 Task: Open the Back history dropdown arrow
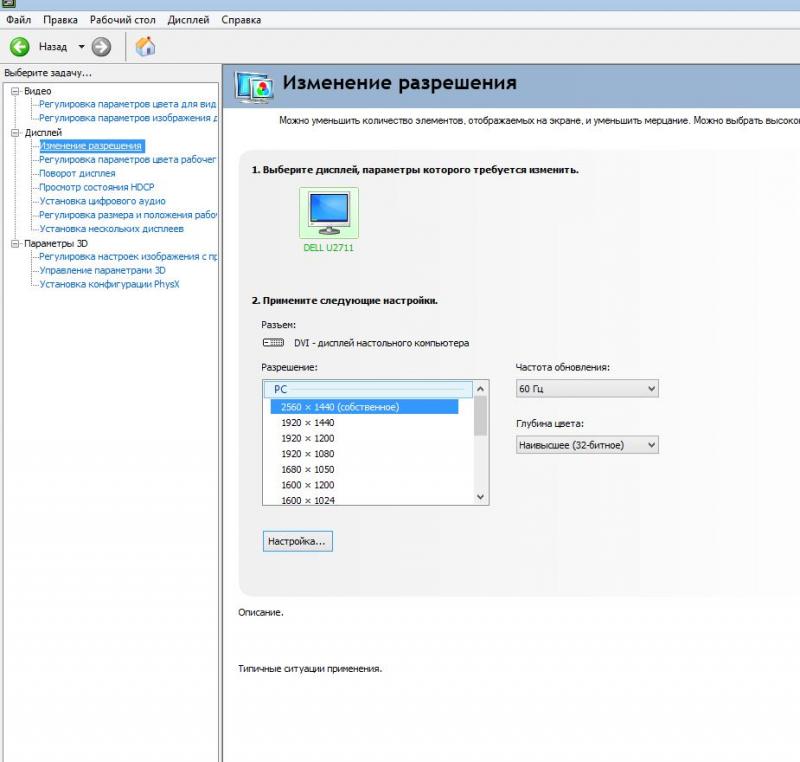coord(81,47)
